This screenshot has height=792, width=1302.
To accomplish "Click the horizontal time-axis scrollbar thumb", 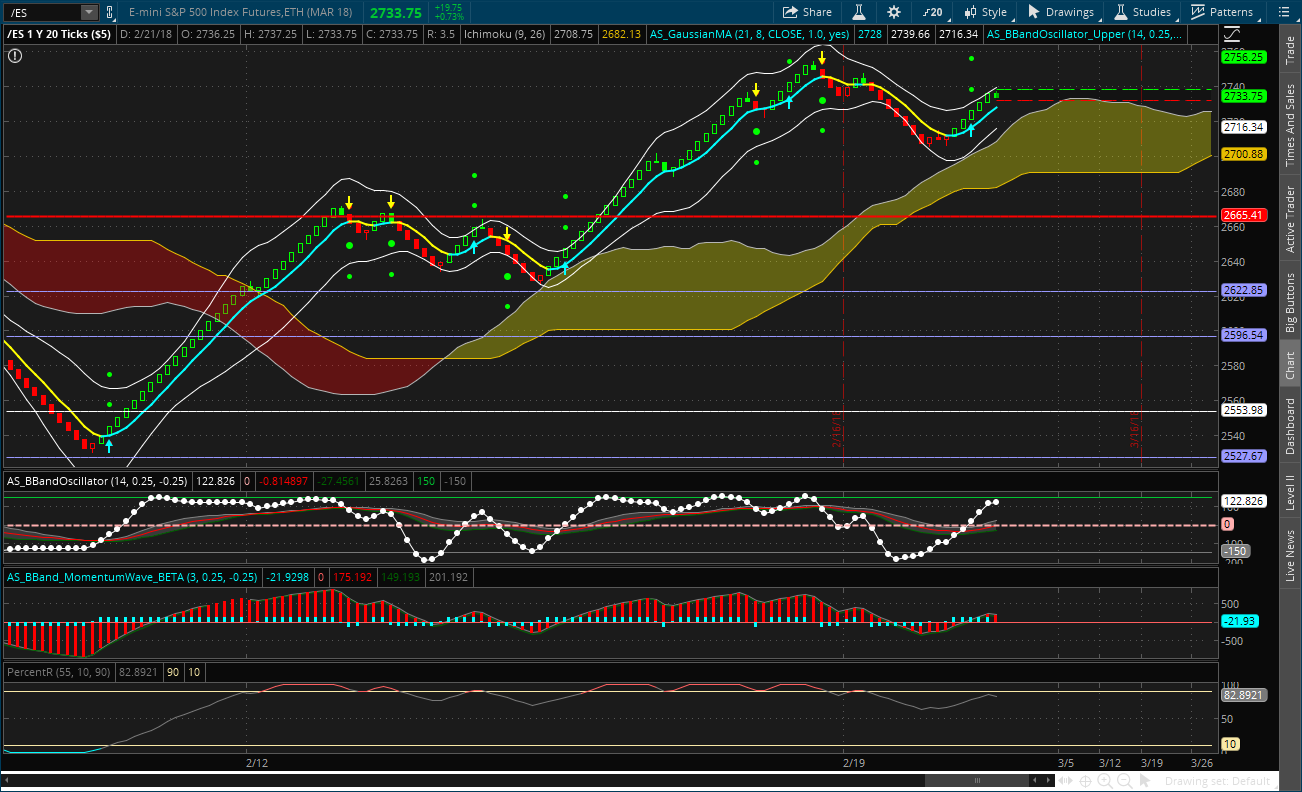I will coord(976,780).
